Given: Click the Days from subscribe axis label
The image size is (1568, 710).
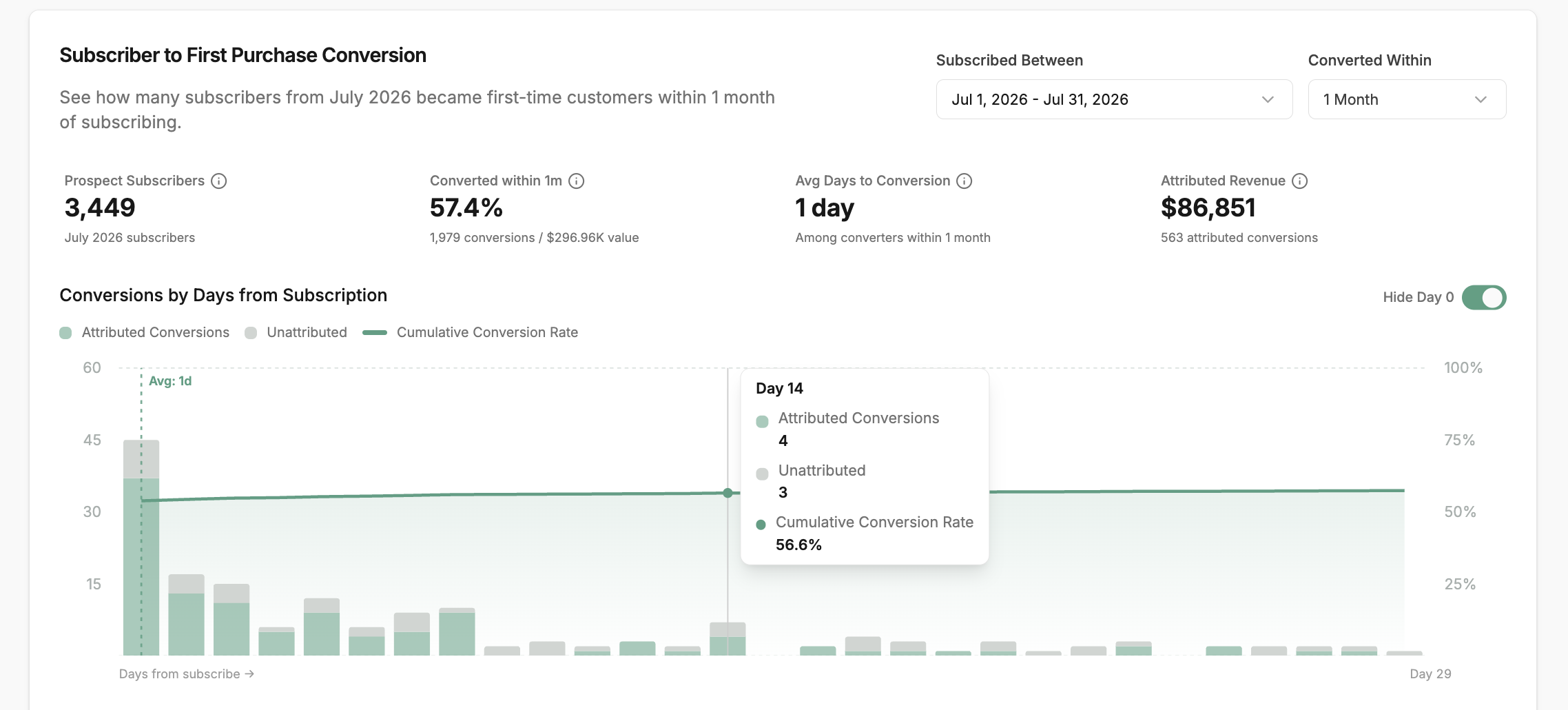Looking at the screenshot, I should (x=187, y=674).
